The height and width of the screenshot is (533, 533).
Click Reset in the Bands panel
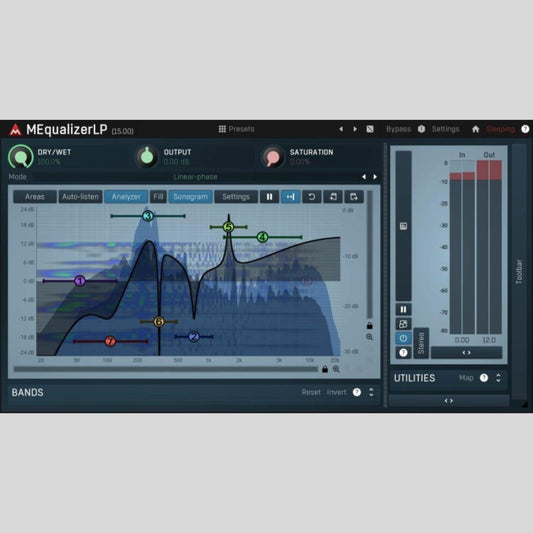point(311,392)
